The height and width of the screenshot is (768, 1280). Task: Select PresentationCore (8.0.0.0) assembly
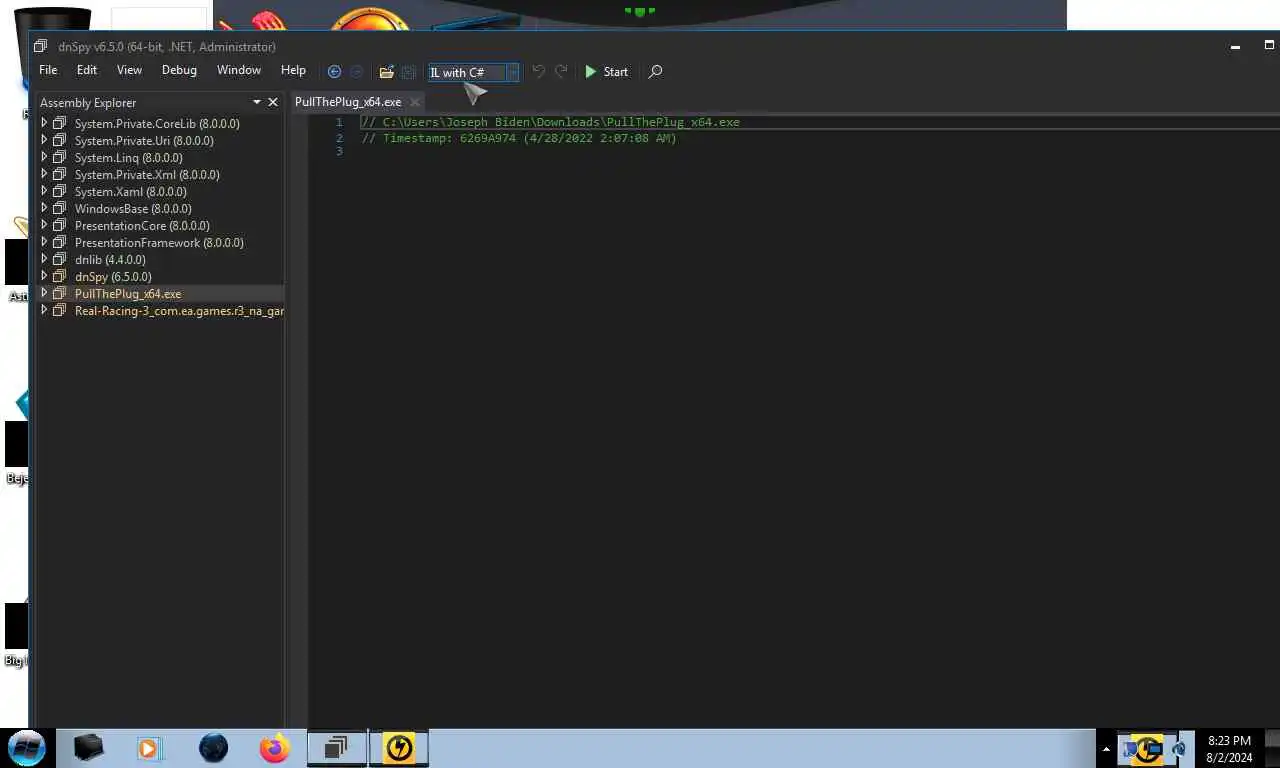tap(142, 226)
